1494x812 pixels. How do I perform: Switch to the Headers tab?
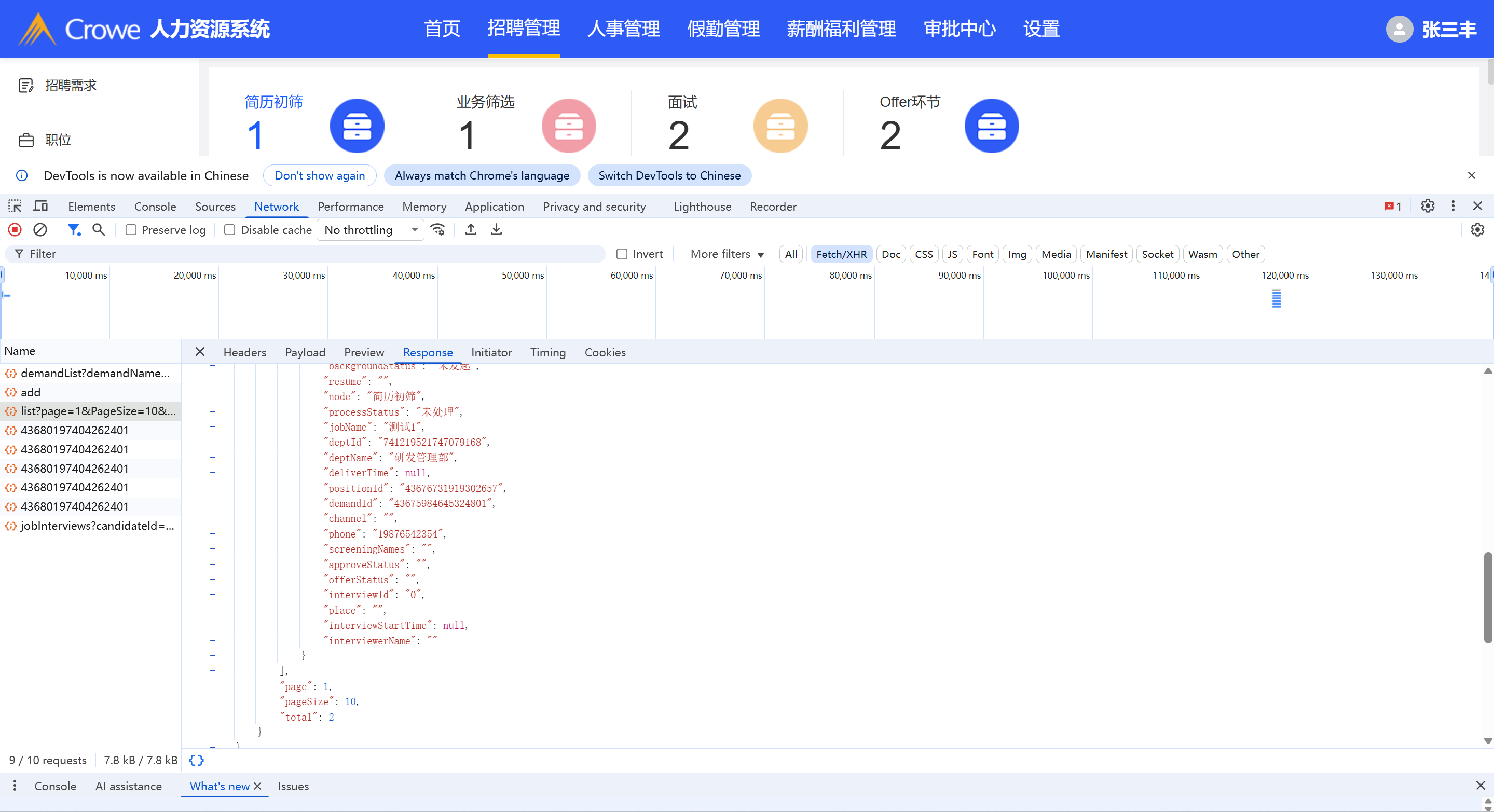(244, 353)
